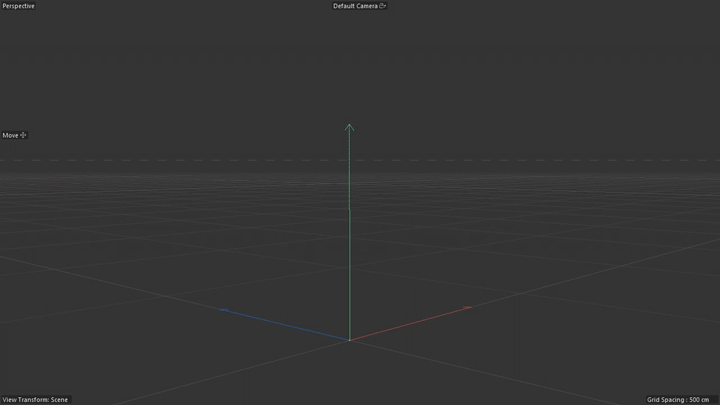
Task: Click the blue Z-axis handle end
Action: [x=224, y=310]
